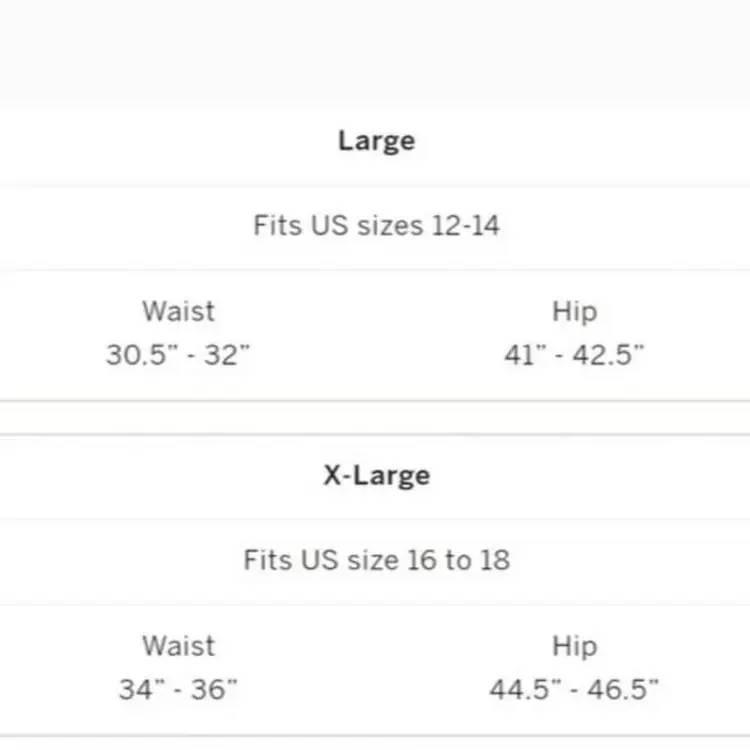Click the '12-14' size range numbers

pos(465,226)
